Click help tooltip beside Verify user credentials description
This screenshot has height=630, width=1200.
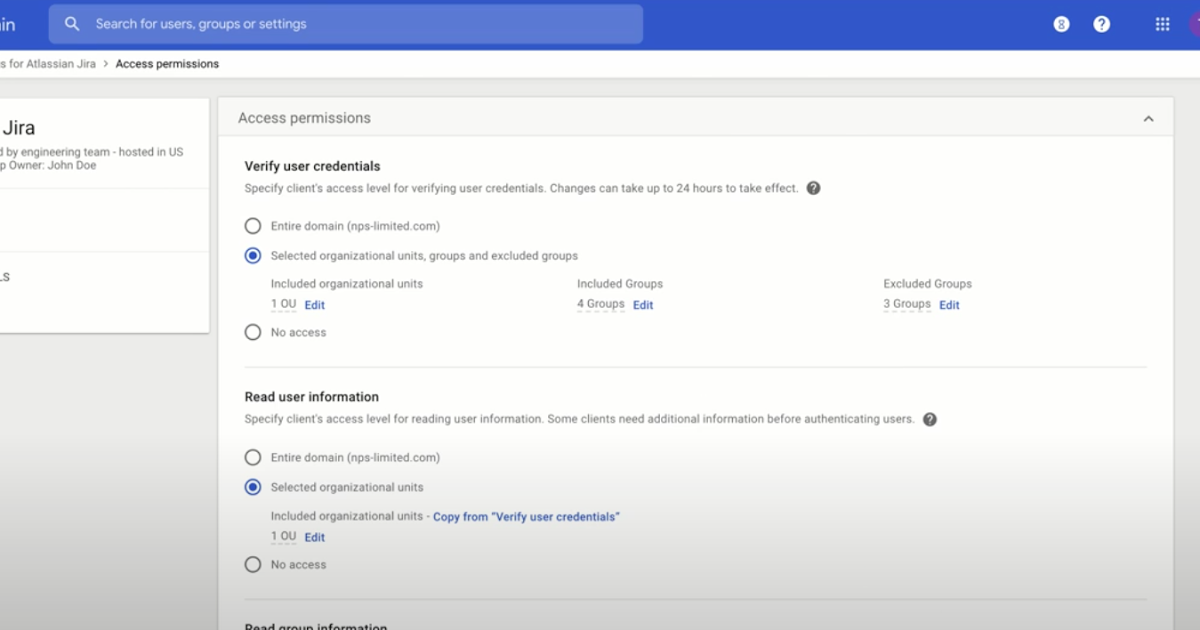pyautogui.click(x=813, y=187)
